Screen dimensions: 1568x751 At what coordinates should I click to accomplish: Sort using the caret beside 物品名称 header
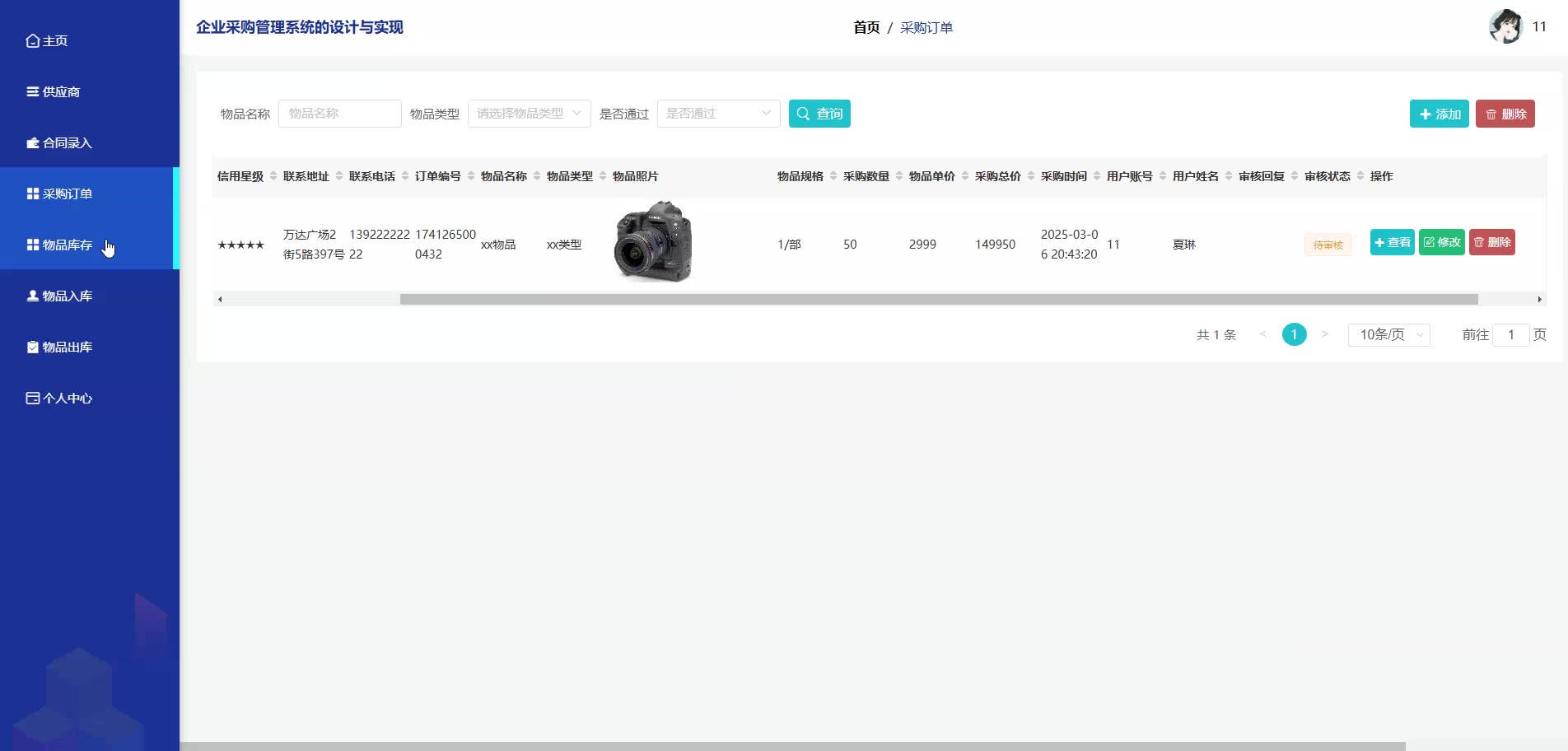pos(537,176)
